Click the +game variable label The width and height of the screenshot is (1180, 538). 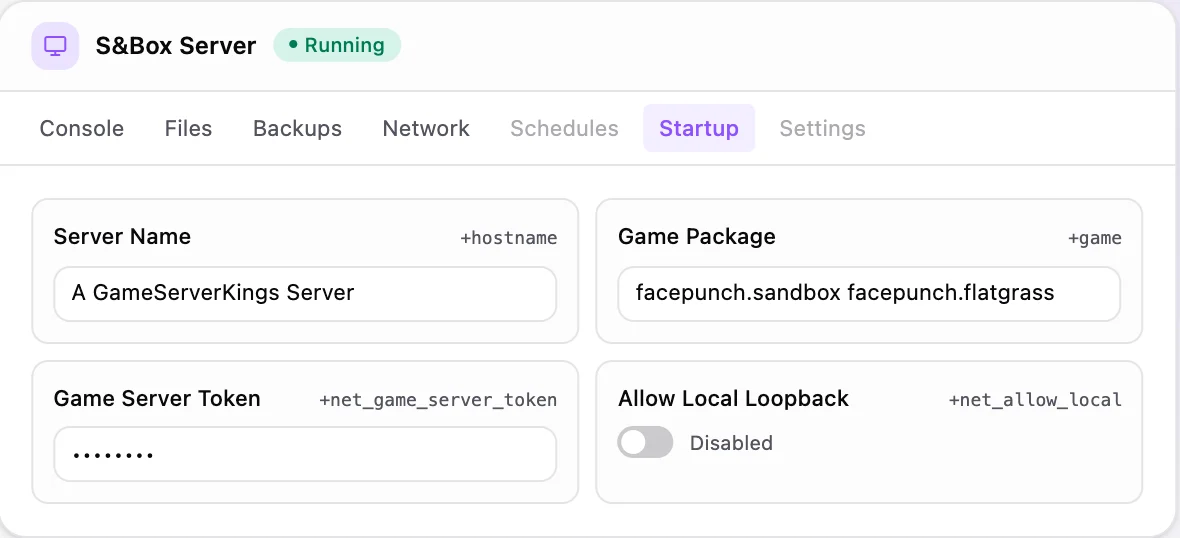(x=1095, y=239)
